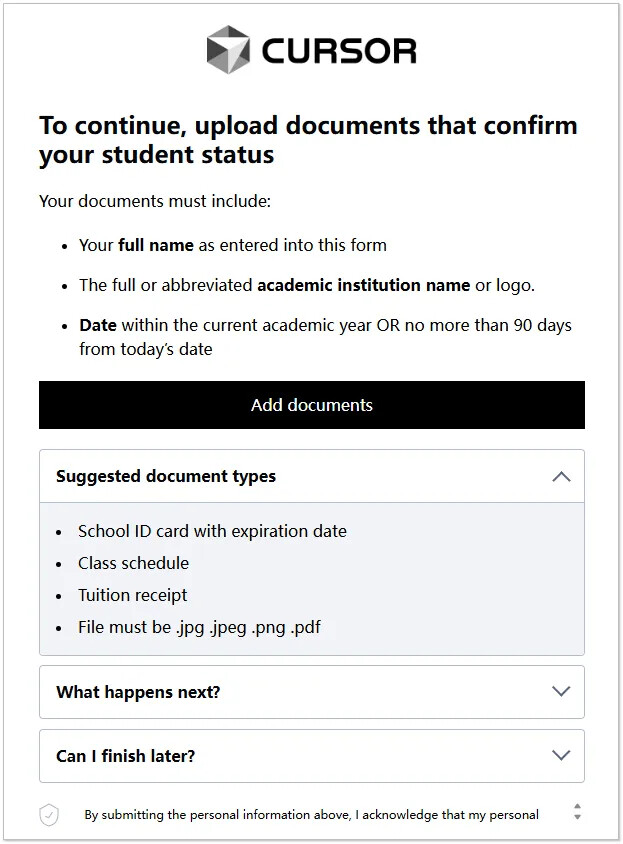Click the allowed file types line
This screenshot has width=623, height=844.
tap(199, 627)
